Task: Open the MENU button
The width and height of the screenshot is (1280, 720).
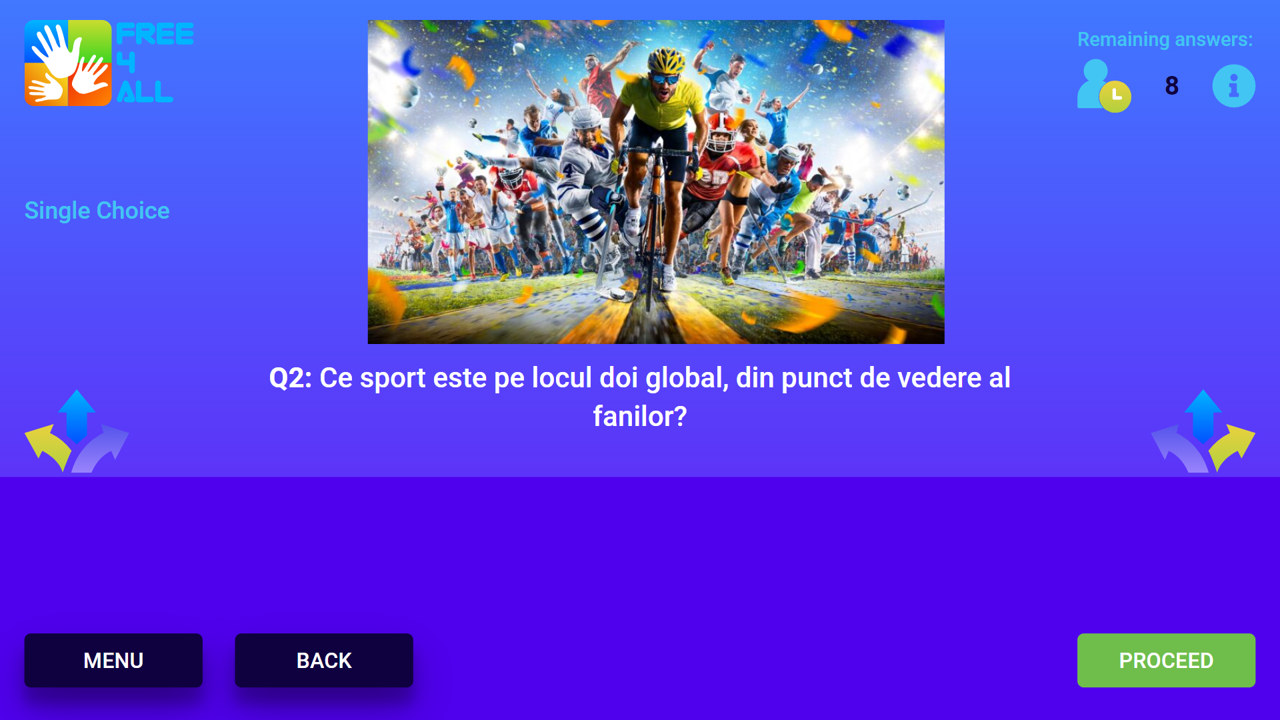Action: point(113,660)
